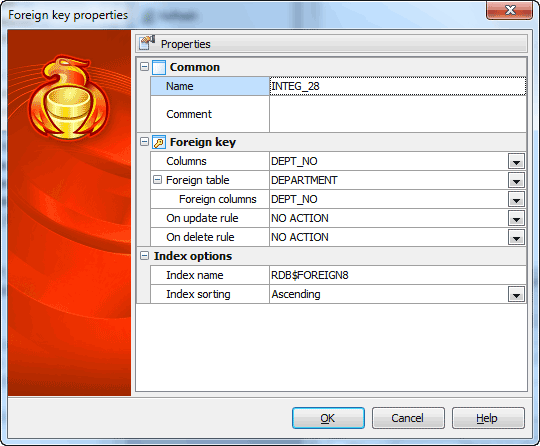
Task: Open Help for foreign key properties
Action: (488, 418)
